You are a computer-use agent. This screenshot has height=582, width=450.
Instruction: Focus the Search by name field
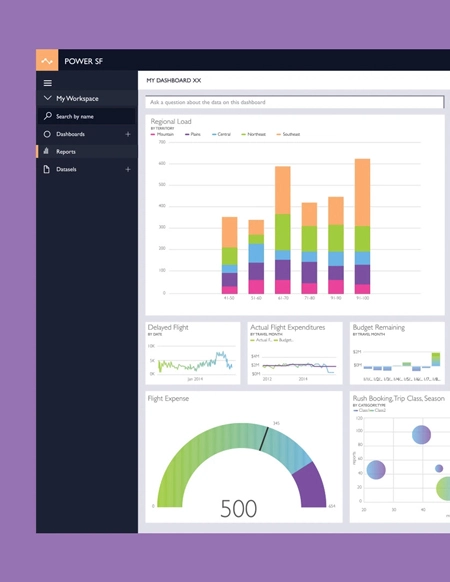[87, 116]
